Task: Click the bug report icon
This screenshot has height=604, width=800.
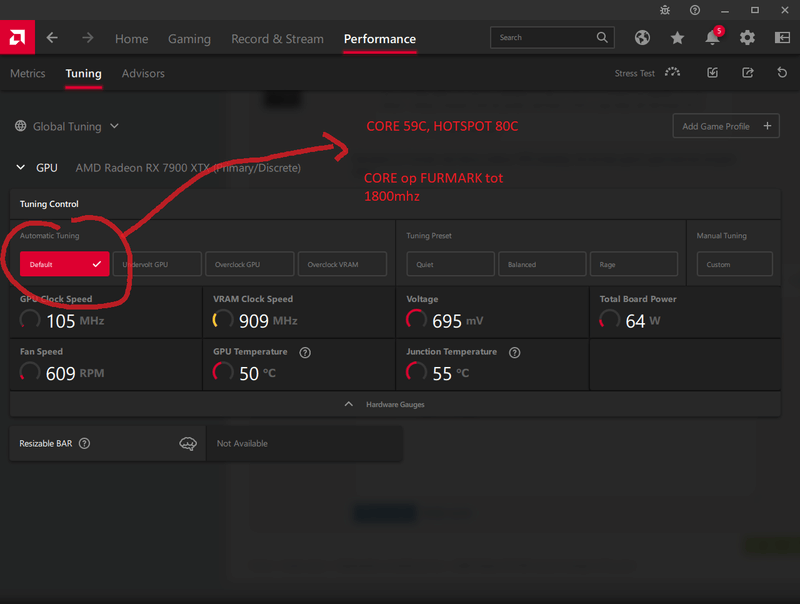Action: (x=665, y=10)
